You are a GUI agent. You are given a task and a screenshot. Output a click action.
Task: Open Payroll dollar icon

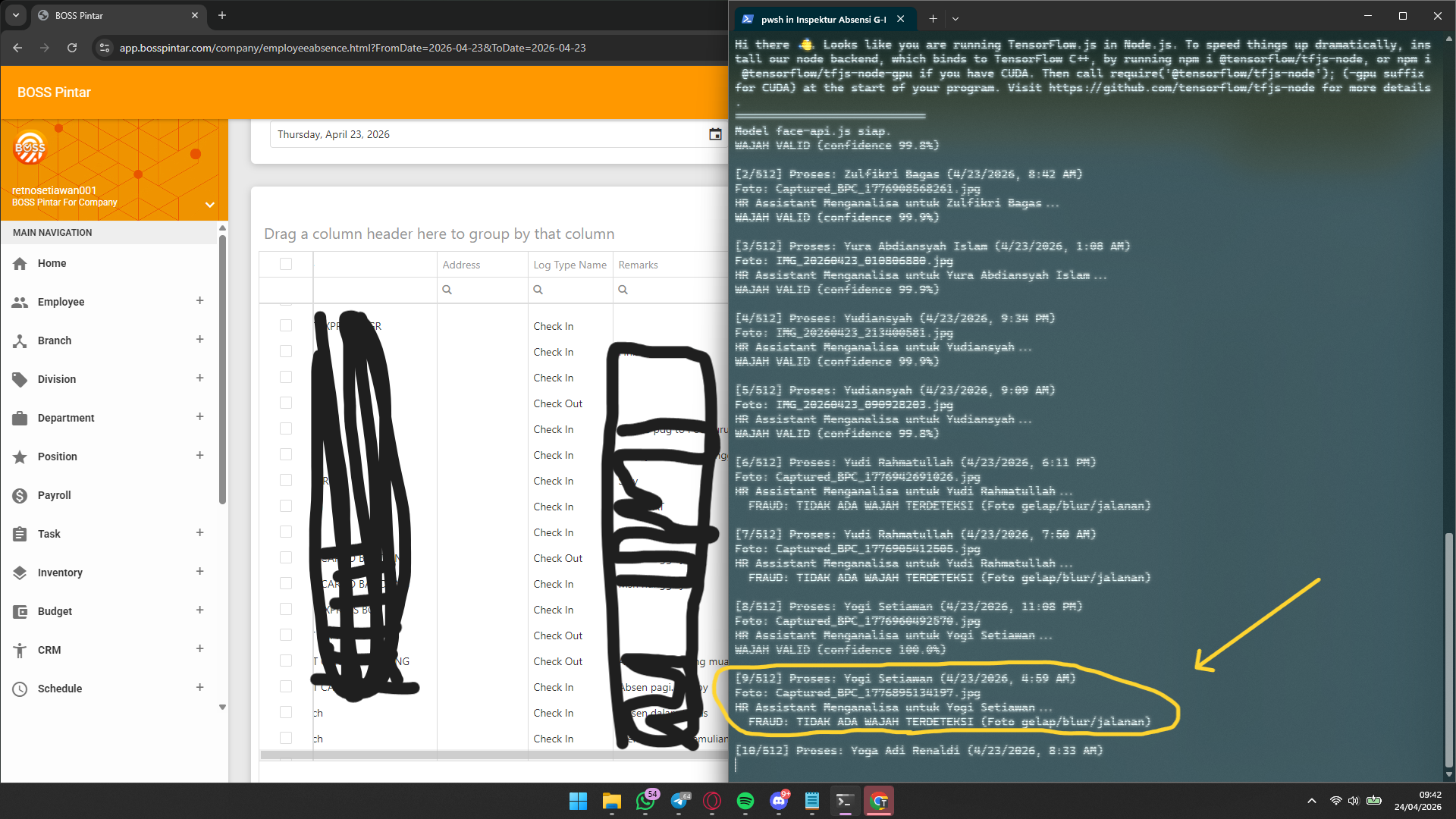(x=20, y=496)
